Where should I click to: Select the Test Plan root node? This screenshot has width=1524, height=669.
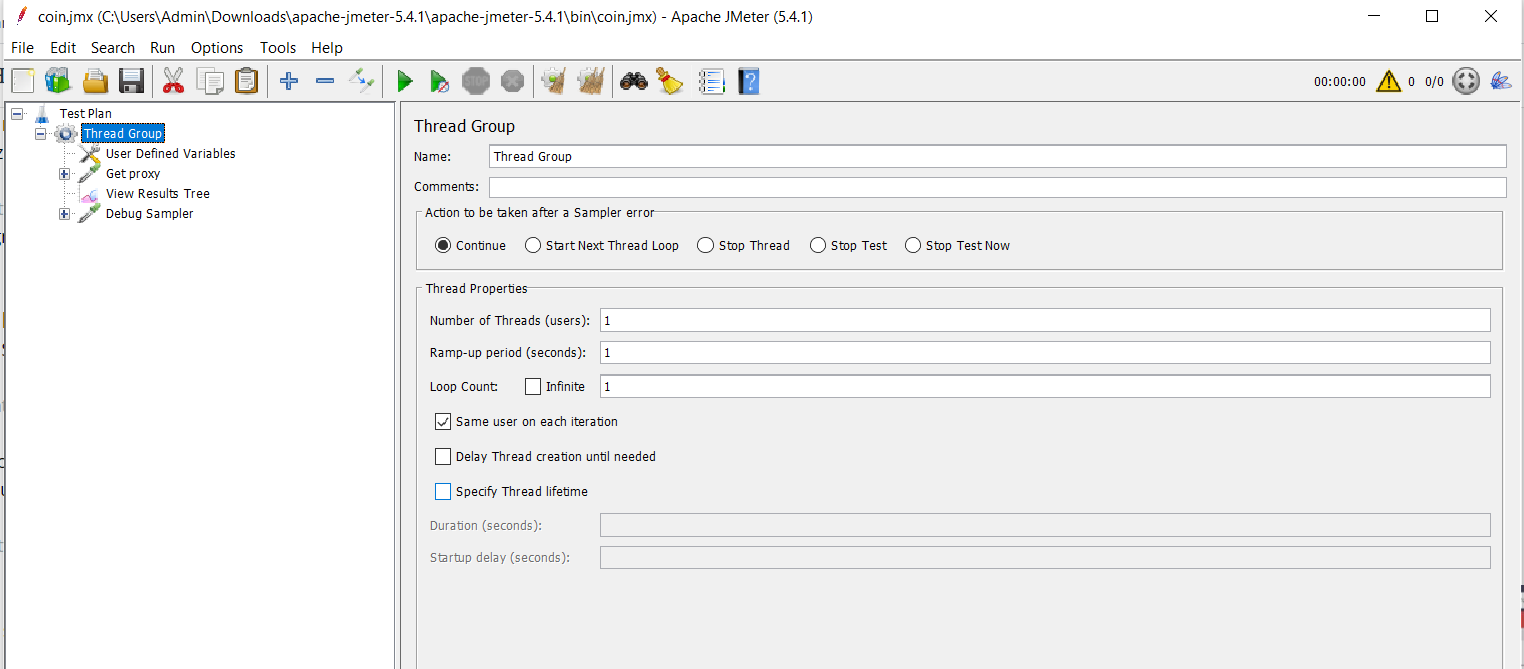86,113
